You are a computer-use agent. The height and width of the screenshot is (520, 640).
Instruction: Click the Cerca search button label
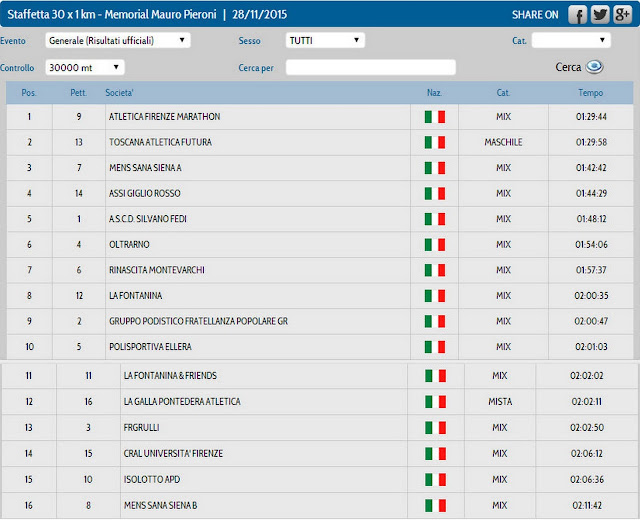point(568,67)
